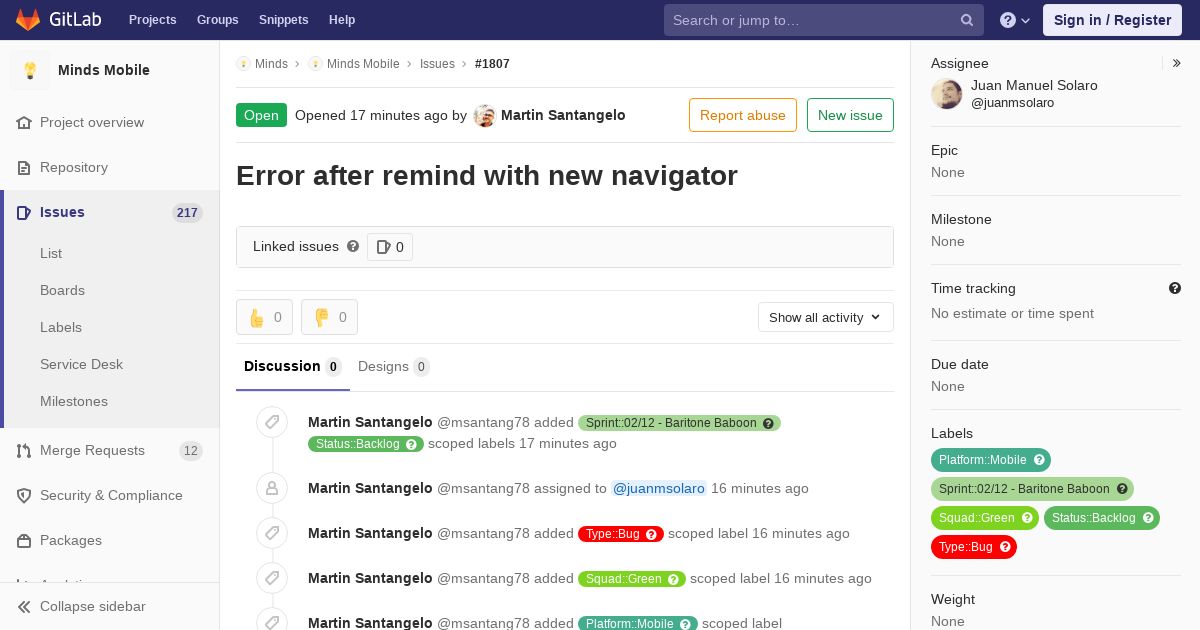Click the sidebar Platform::Mobile label

(x=991, y=460)
